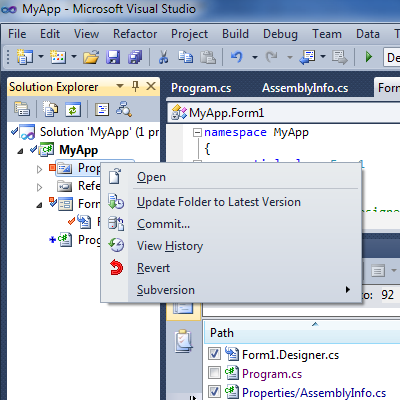The image size is (400, 400).
Task: Uncheck the Form1.Designer.cs checkbox
Action: pyautogui.click(x=214, y=354)
